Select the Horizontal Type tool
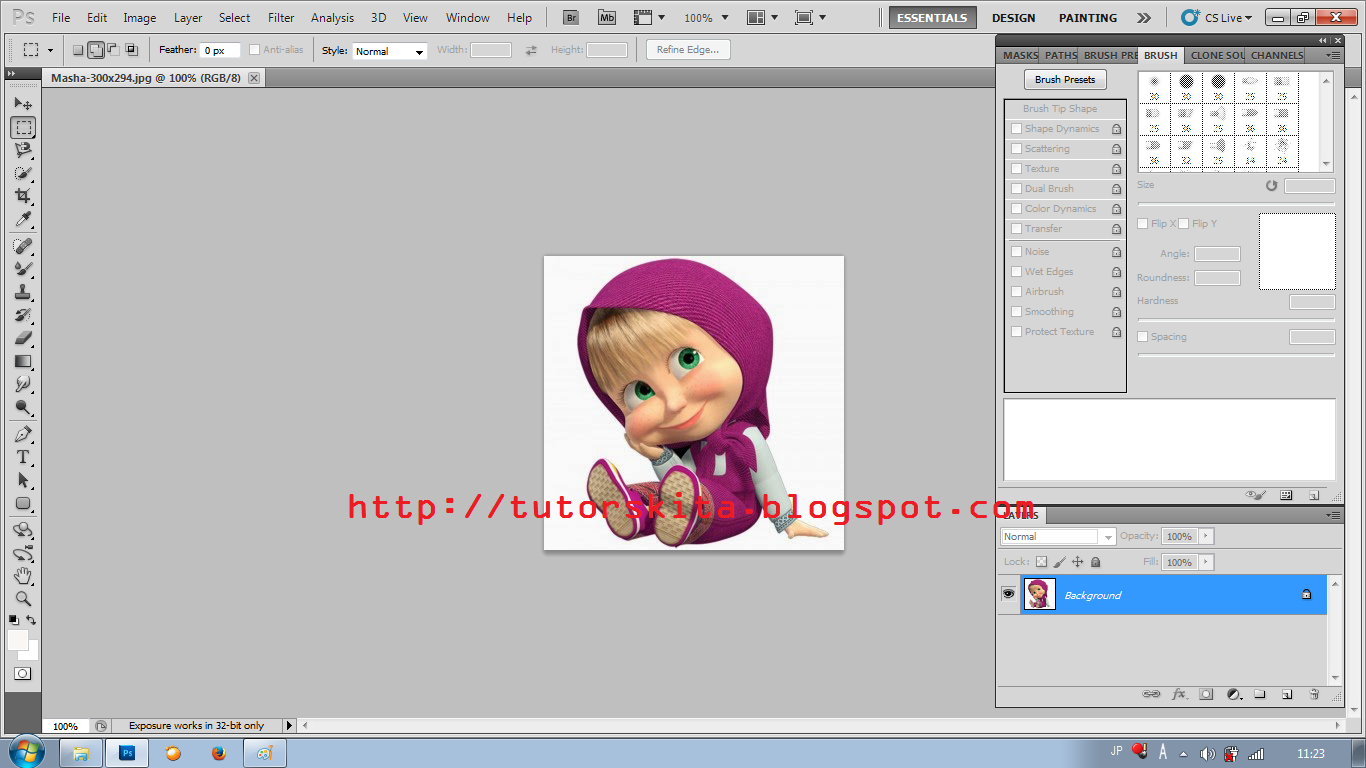The height and width of the screenshot is (768, 1366). tap(23, 457)
